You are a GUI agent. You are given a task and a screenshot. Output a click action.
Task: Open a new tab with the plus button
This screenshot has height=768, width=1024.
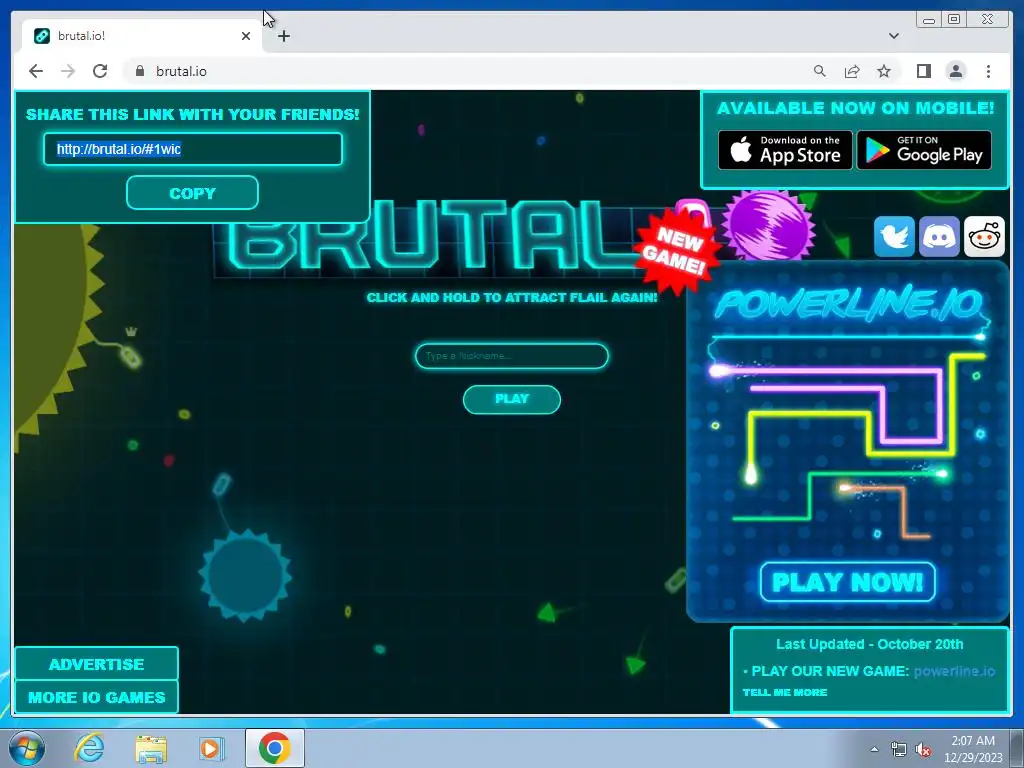pyautogui.click(x=283, y=36)
